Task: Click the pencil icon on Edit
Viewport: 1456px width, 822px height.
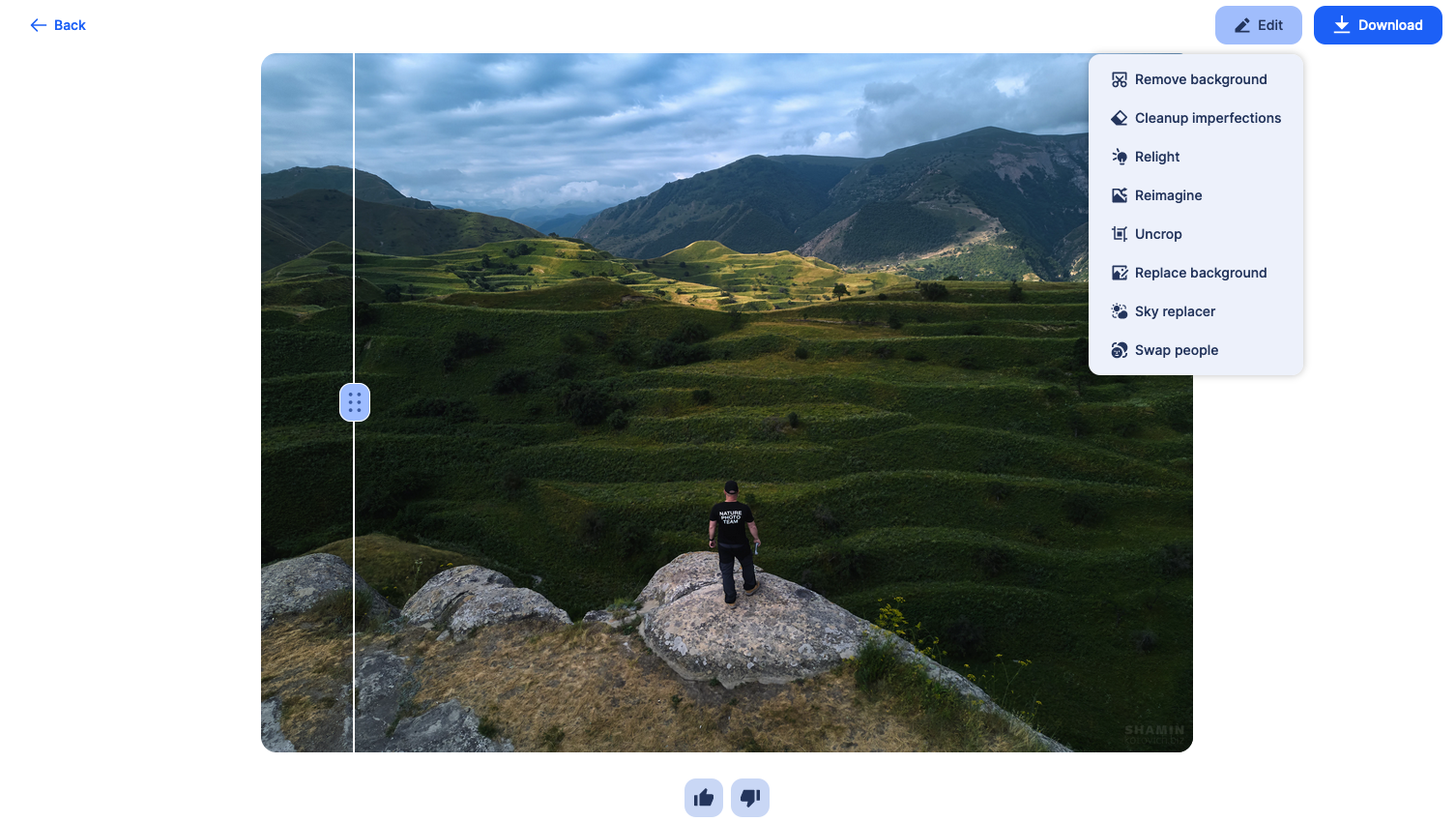Action: click(x=1242, y=25)
